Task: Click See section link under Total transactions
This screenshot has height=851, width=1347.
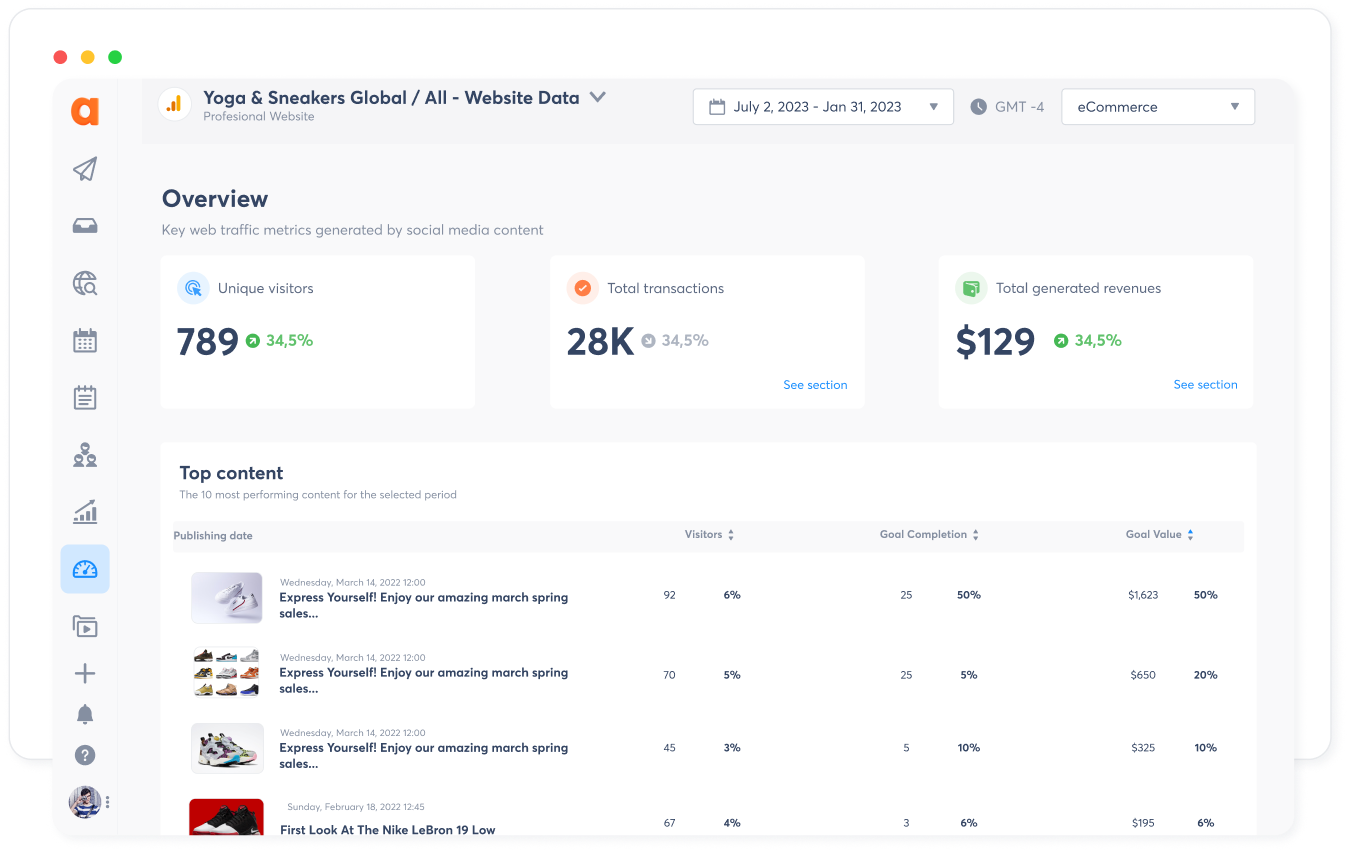Action: pos(815,385)
